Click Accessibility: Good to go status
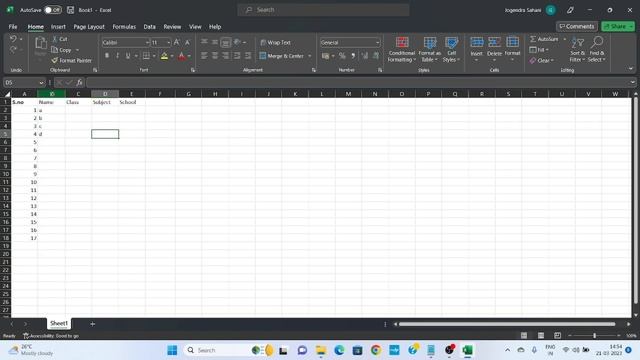 click(x=51, y=336)
